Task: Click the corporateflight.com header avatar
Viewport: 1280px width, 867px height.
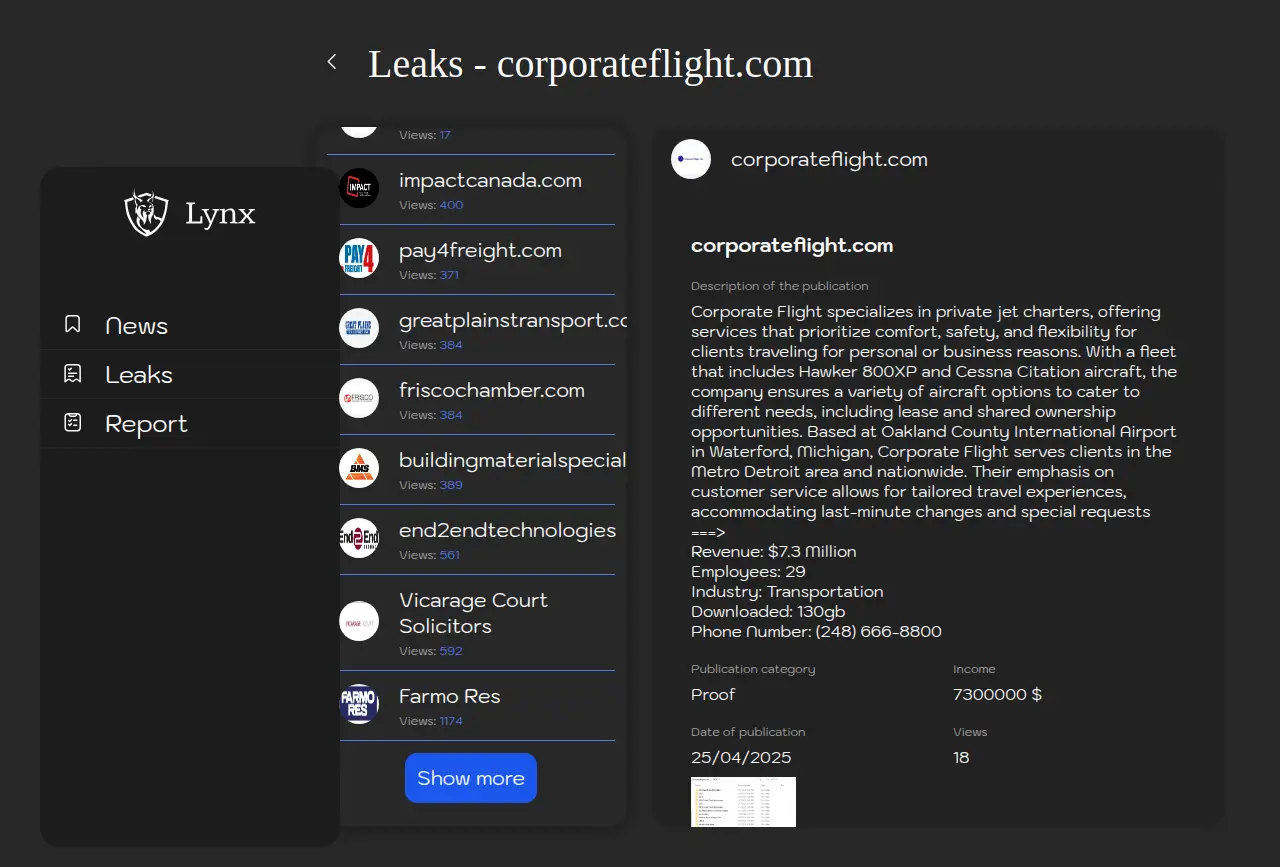Action: [691, 159]
